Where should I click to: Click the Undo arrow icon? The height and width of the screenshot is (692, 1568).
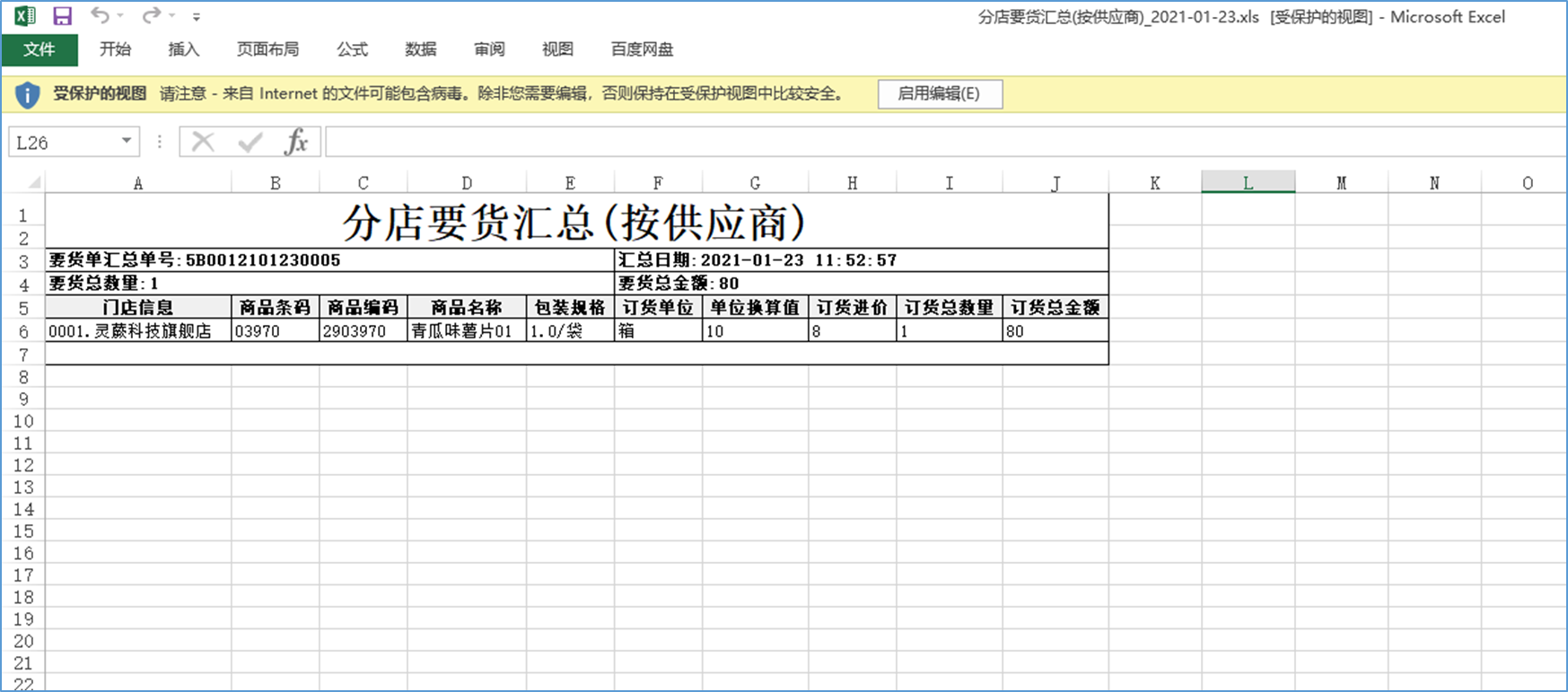point(100,16)
